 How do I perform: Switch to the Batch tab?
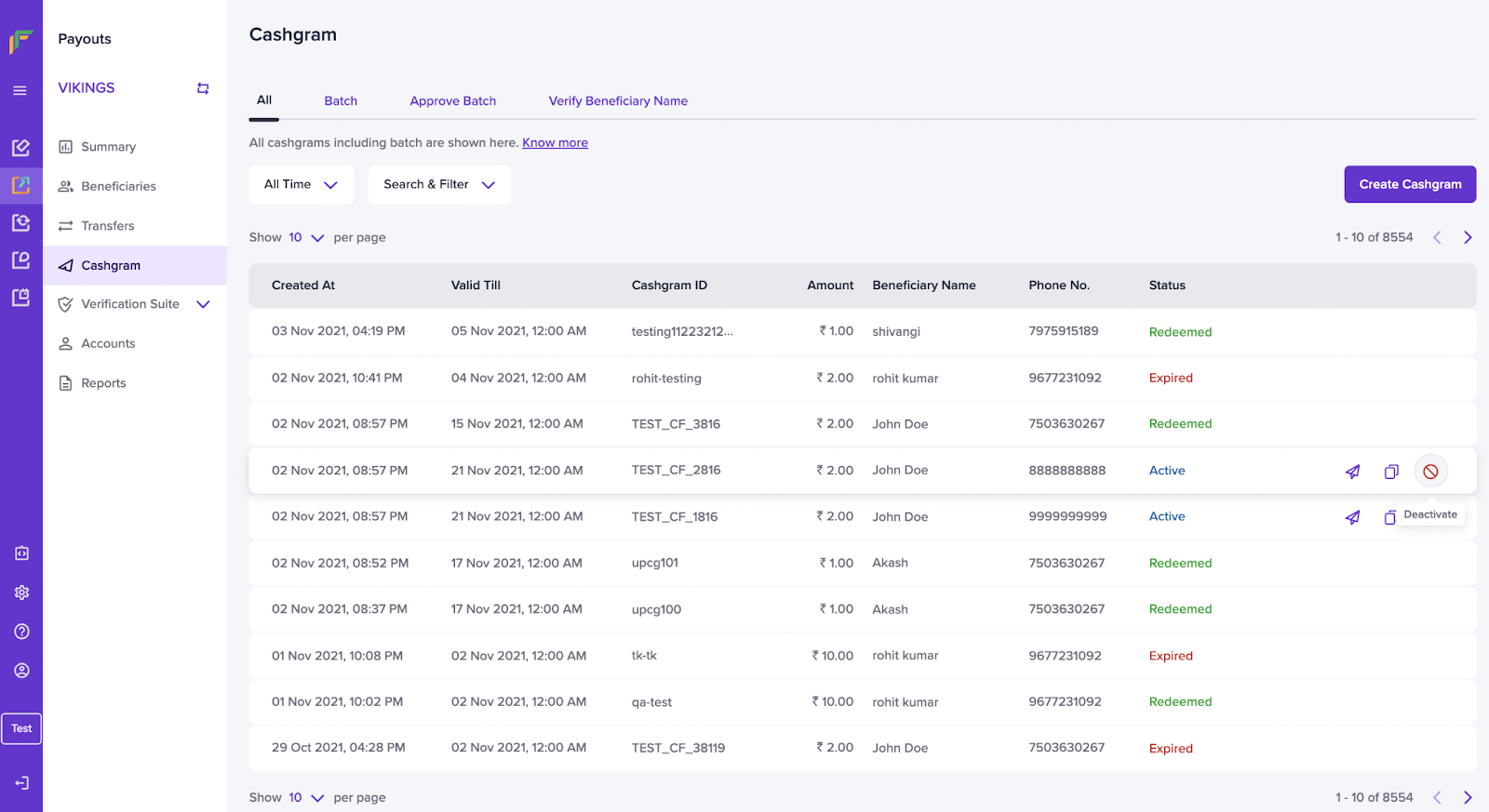point(341,101)
